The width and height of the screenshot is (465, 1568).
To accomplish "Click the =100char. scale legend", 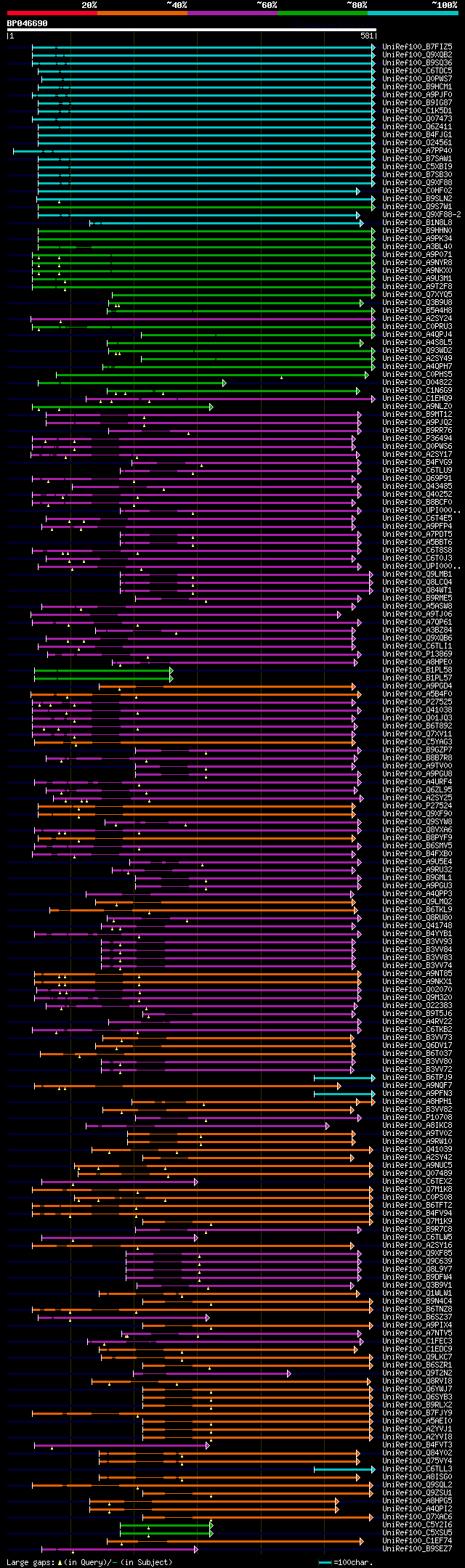I will pos(347,1561).
